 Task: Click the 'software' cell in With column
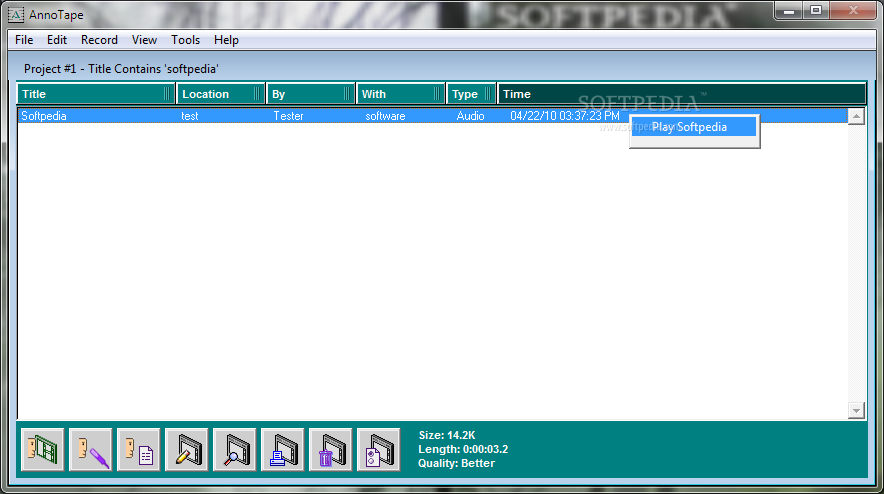[x=385, y=116]
